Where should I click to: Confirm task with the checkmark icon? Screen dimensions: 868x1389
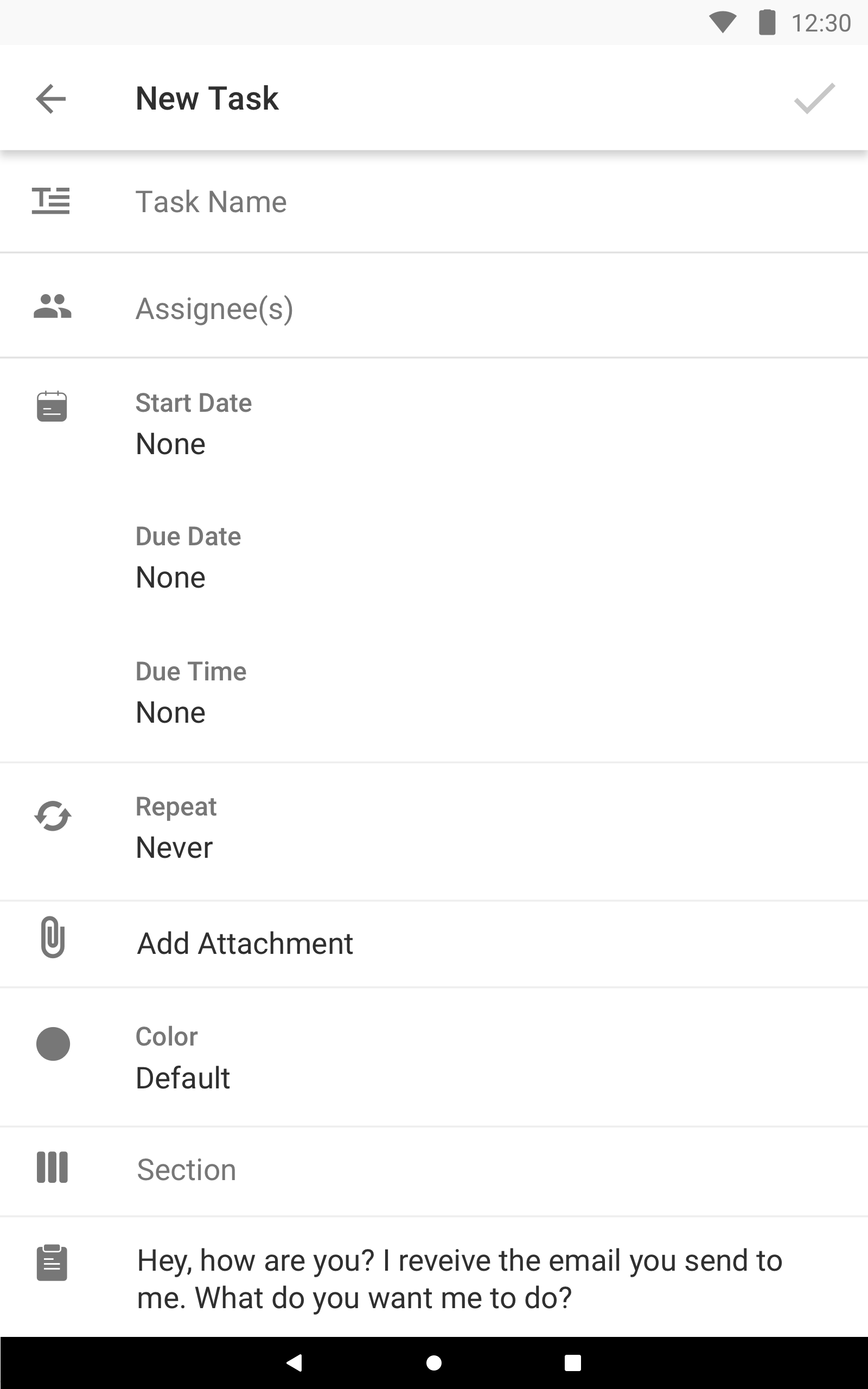pyautogui.click(x=814, y=99)
